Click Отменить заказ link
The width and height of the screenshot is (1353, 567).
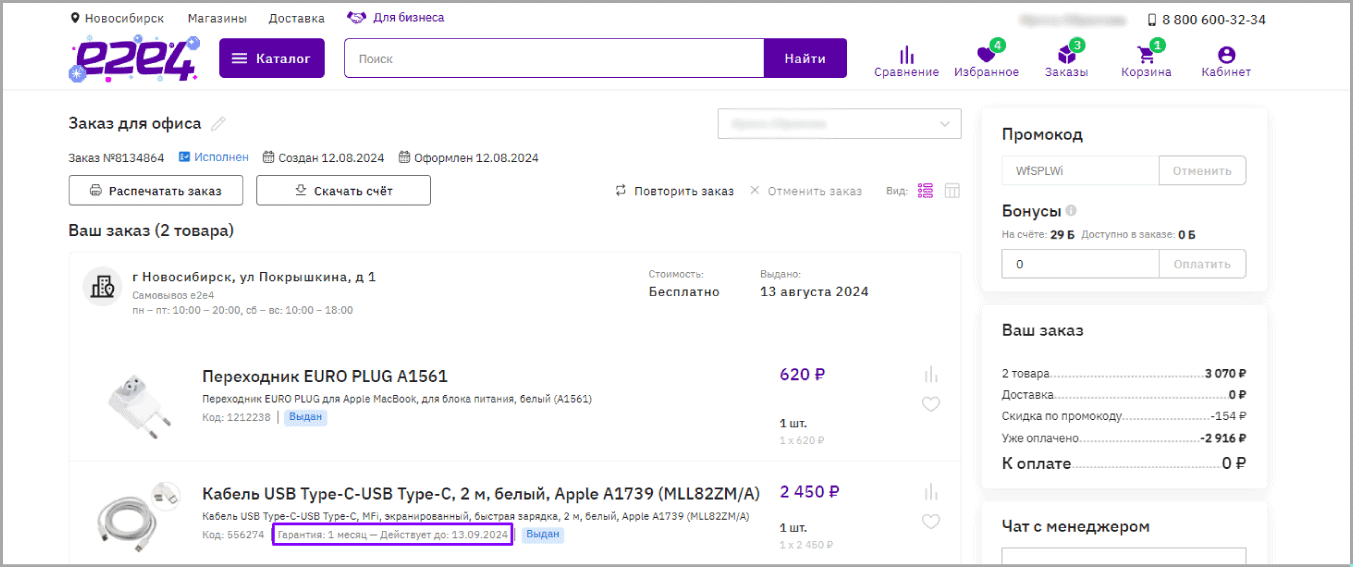[806, 191]
